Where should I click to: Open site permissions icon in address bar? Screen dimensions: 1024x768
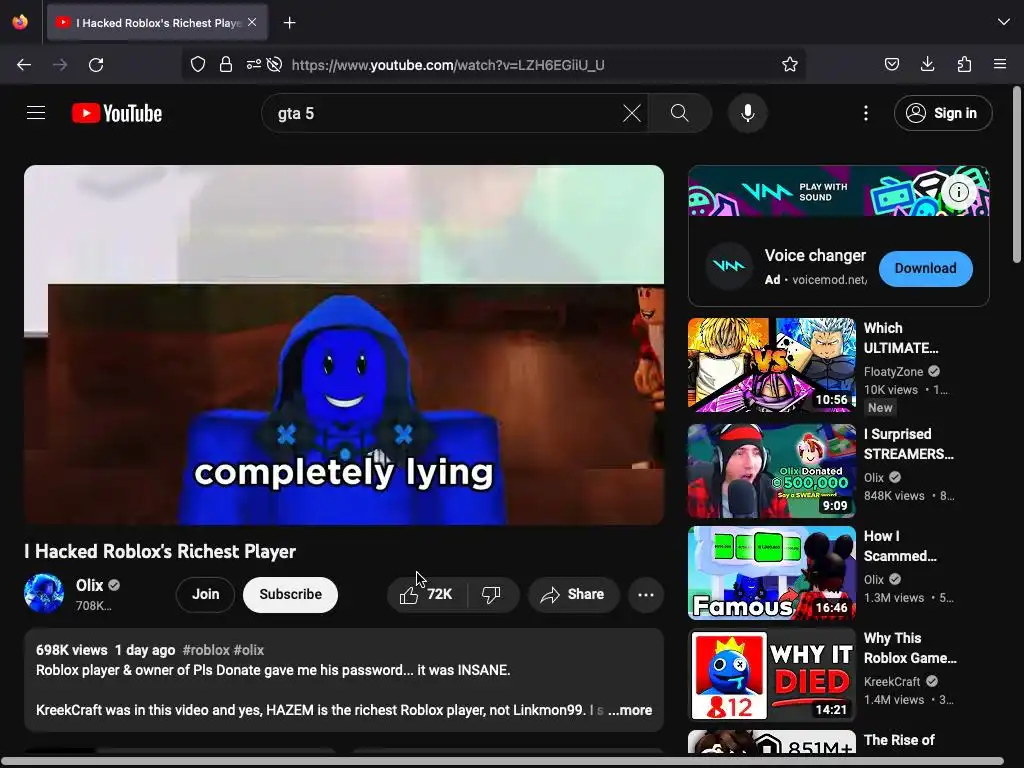pyautogui.click(x=253, y=64)
